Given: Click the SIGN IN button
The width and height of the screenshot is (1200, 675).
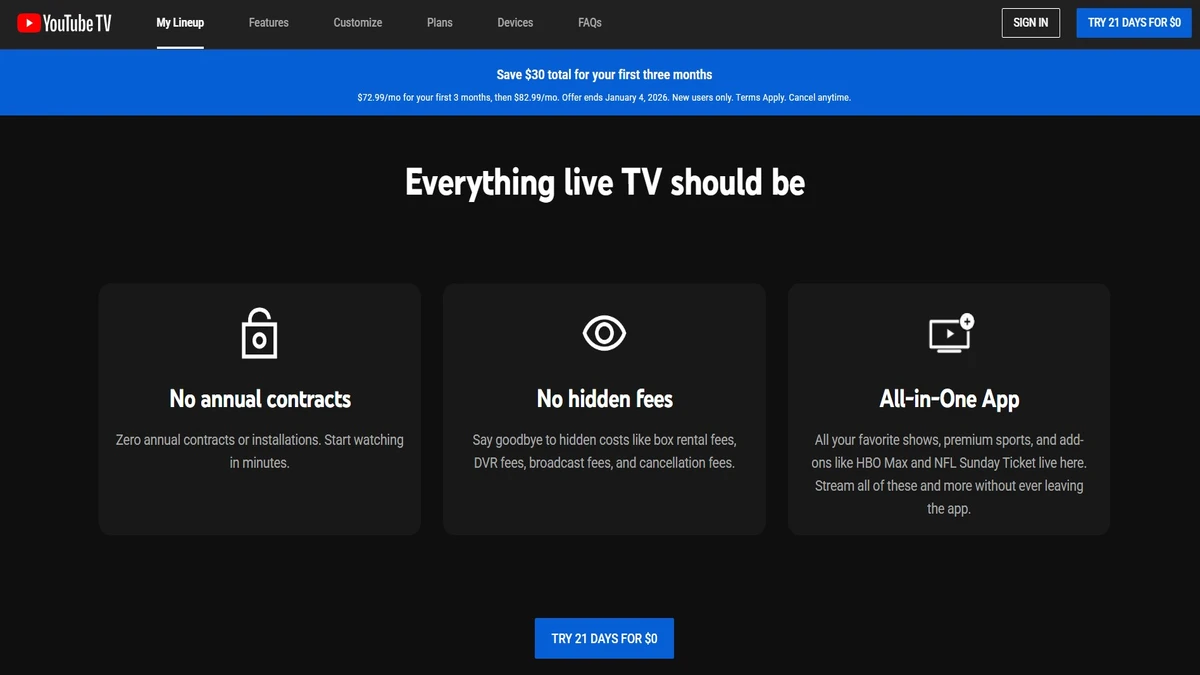Looking at the screenshot, I should tap(1030, 22).
